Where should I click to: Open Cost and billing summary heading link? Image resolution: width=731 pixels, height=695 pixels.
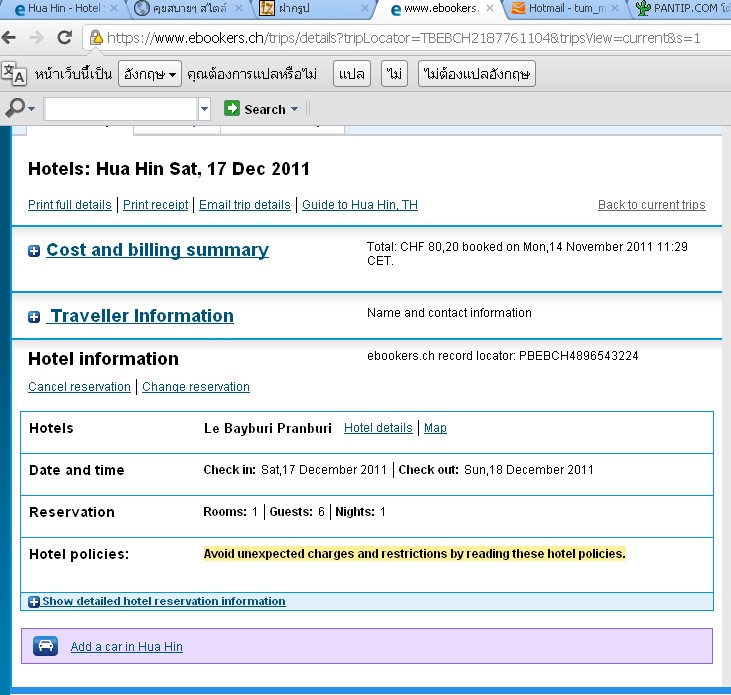pos(158,250)
